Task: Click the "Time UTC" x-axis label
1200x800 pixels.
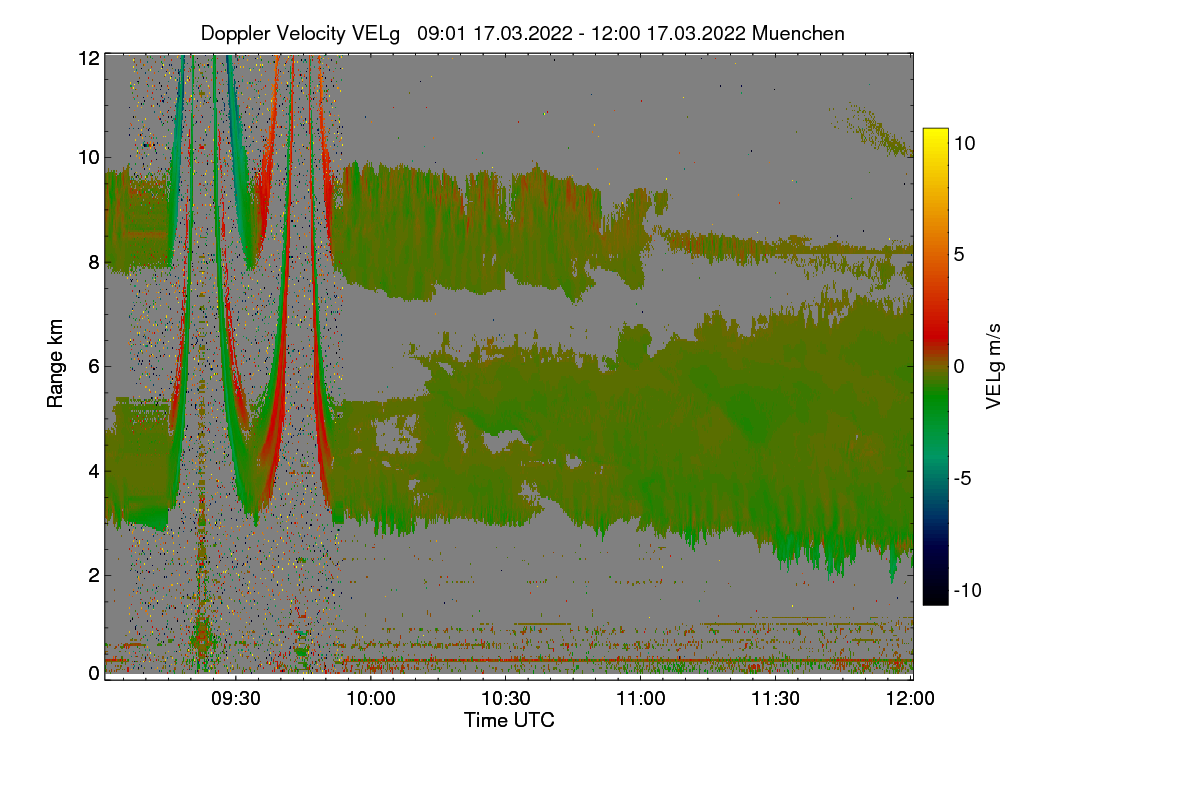Action: (x=509, y=720)
